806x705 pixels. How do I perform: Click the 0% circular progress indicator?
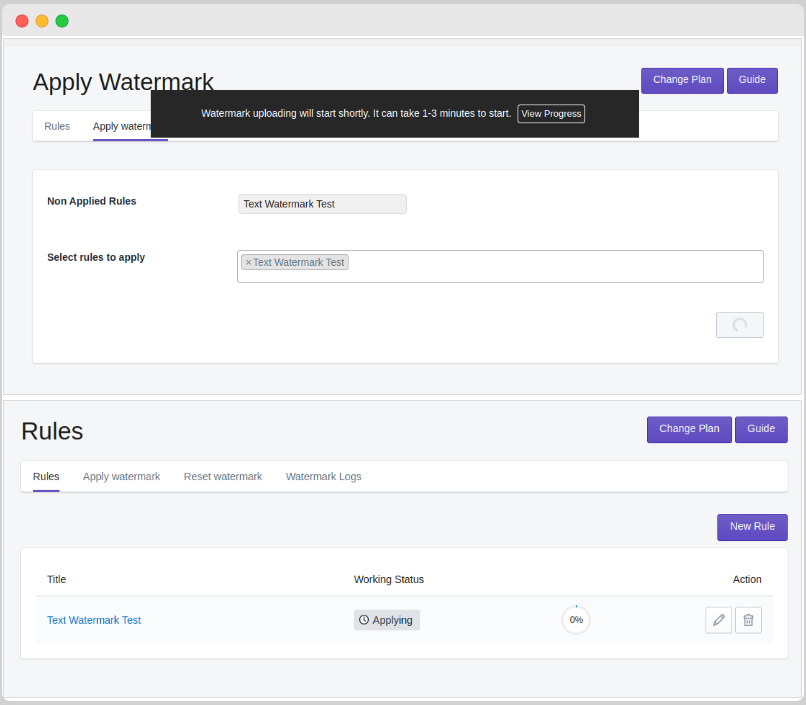point(576,620)
